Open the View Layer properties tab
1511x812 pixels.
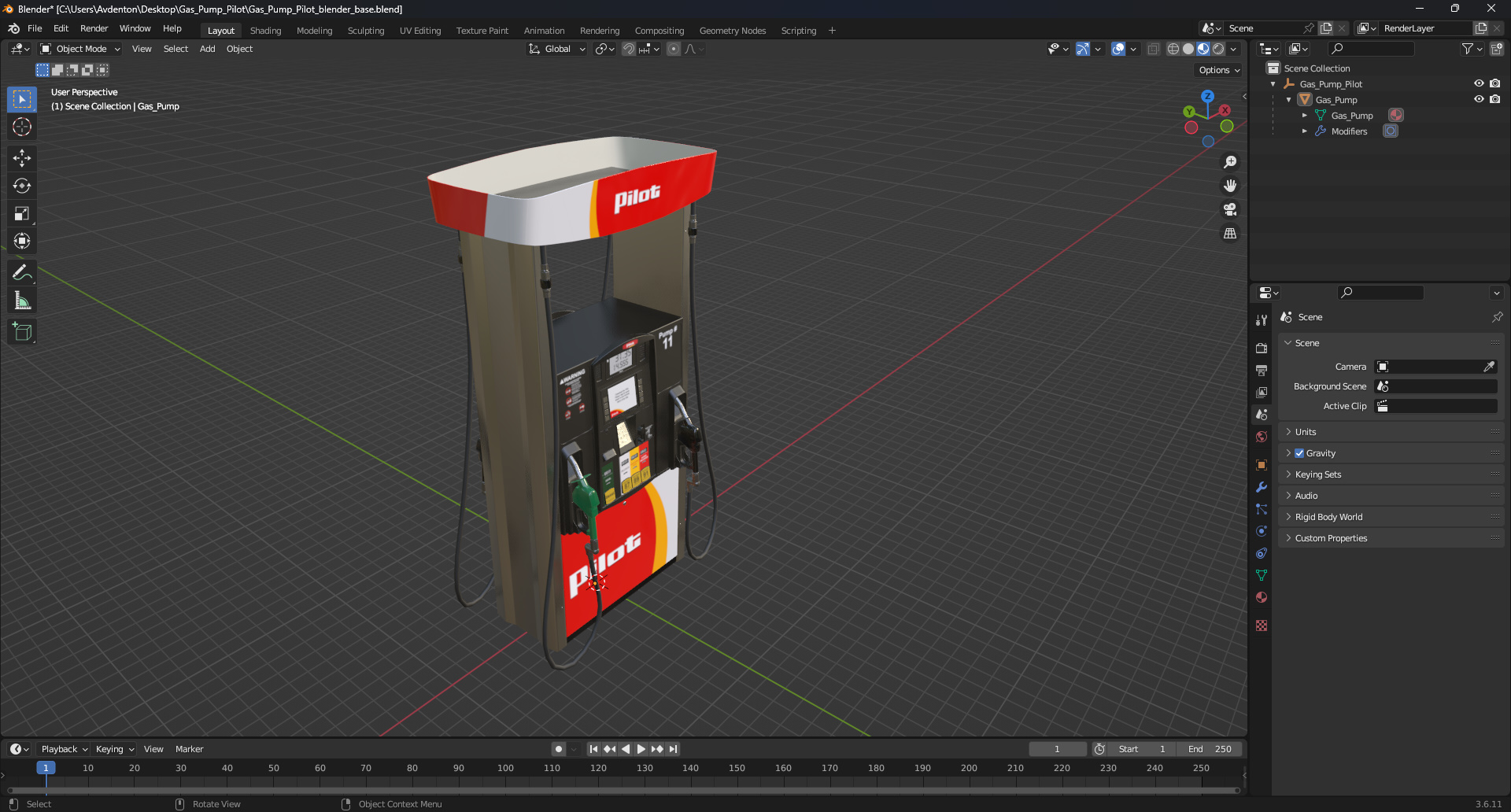pyautogui.click(x=1262, y=392)
